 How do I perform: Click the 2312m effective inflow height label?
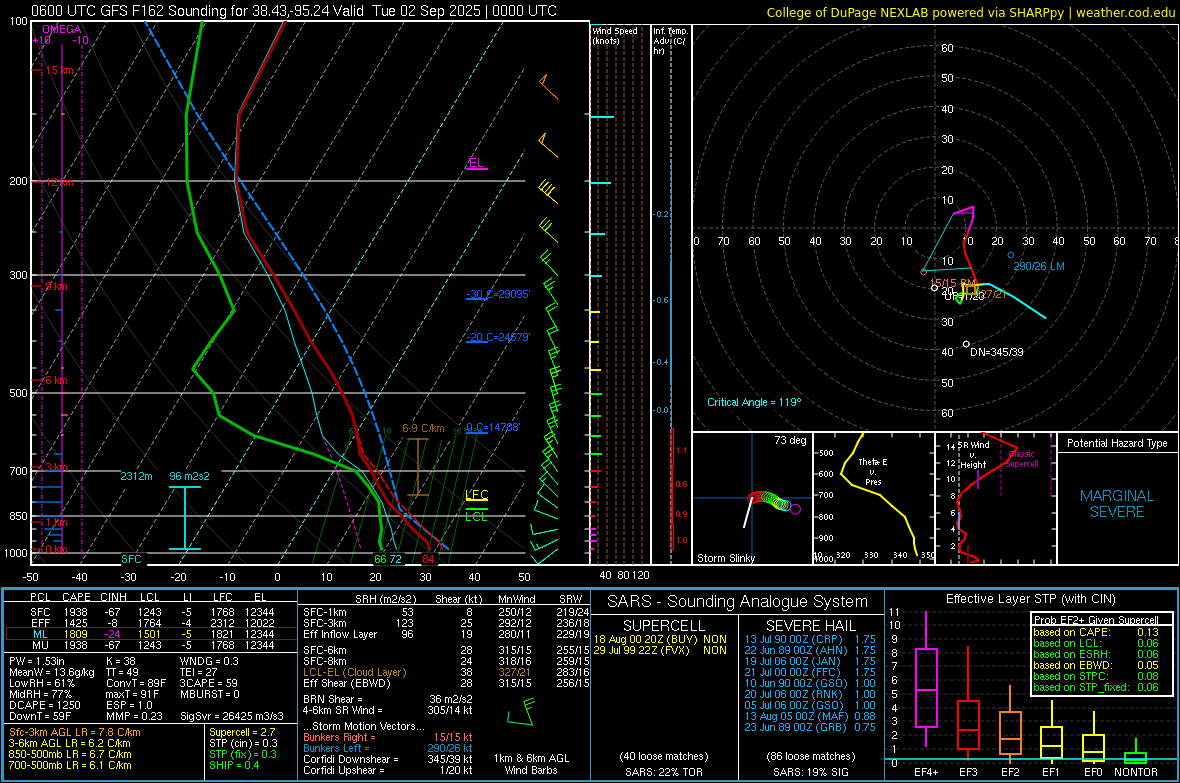click(136, 477)
